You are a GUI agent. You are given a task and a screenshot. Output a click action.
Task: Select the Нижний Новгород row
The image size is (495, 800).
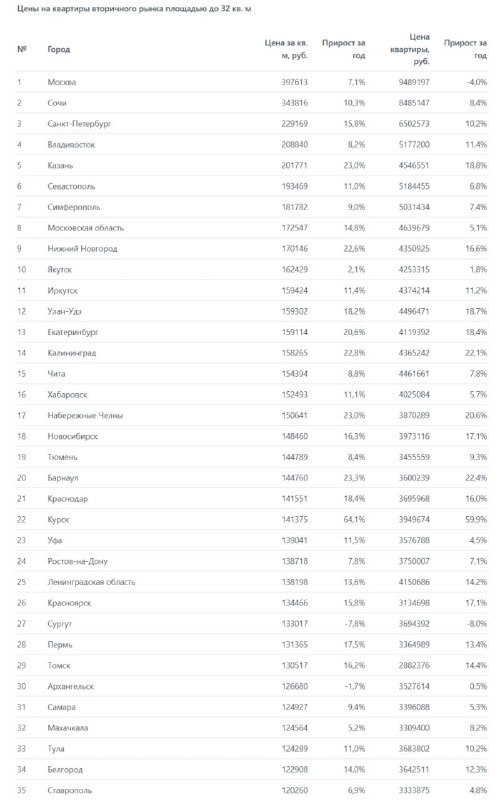point(252,249)
